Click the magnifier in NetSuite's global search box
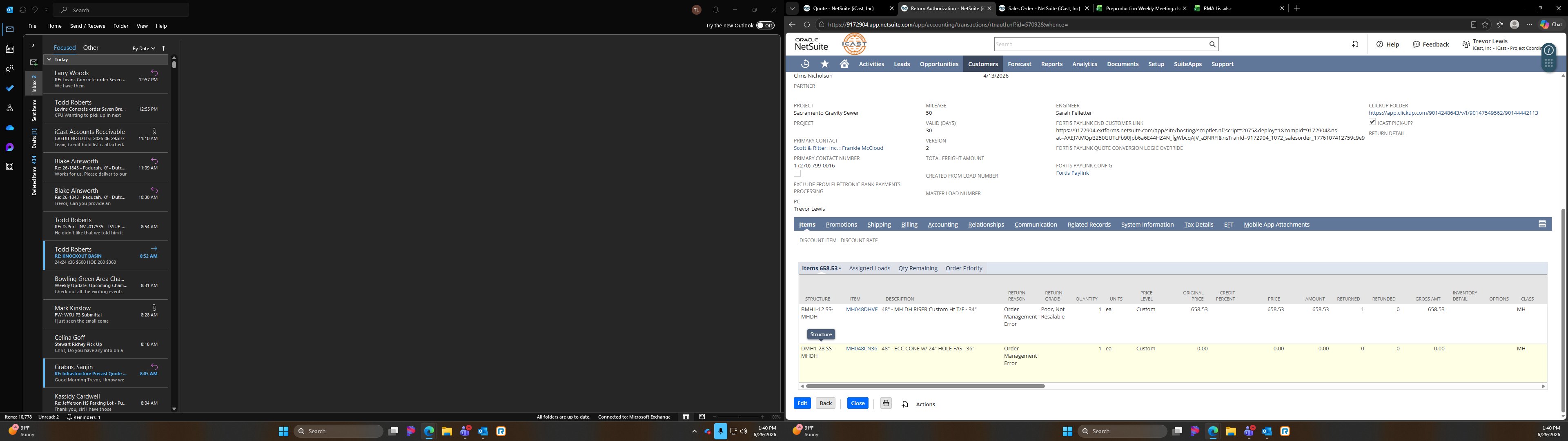This screenshot has width=1568, height=441. pos(1212,44)
